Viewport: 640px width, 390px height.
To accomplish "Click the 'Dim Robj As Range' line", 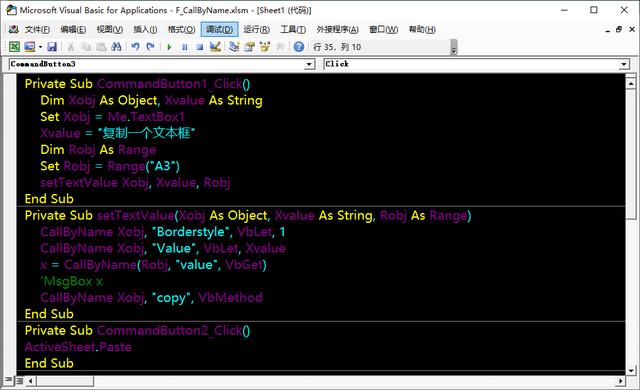I will click(x=98, y=150).
